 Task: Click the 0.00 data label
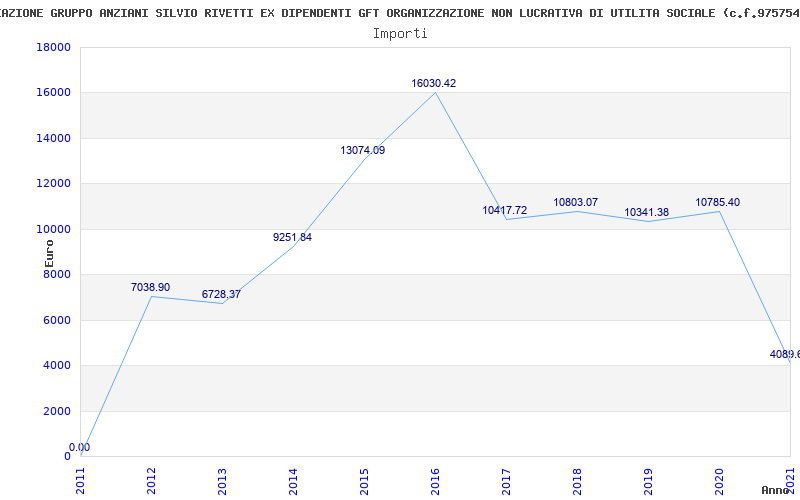point(80,447)
